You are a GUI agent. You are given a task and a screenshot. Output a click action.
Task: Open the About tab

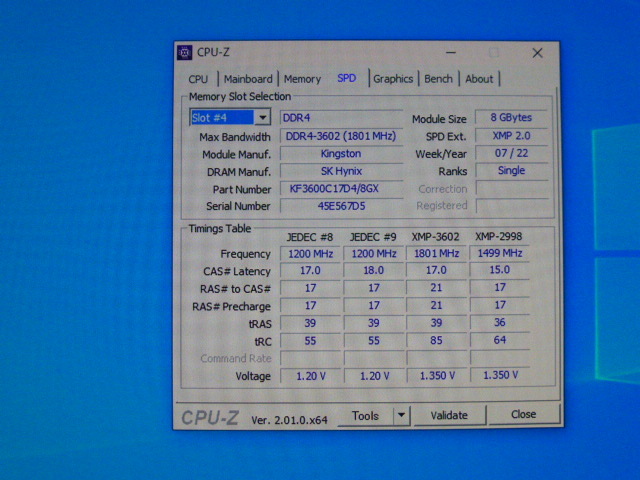[x=479, y=79]
